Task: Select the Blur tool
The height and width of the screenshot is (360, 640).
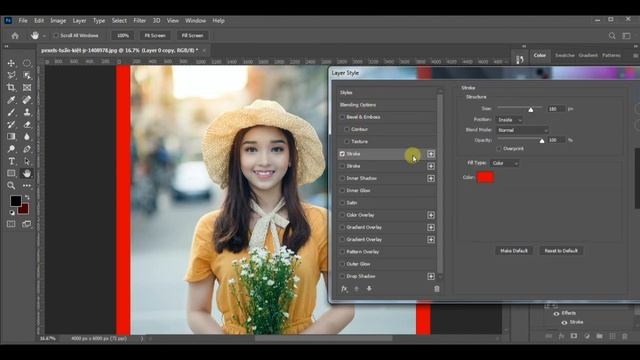Action: pos(27,137)
